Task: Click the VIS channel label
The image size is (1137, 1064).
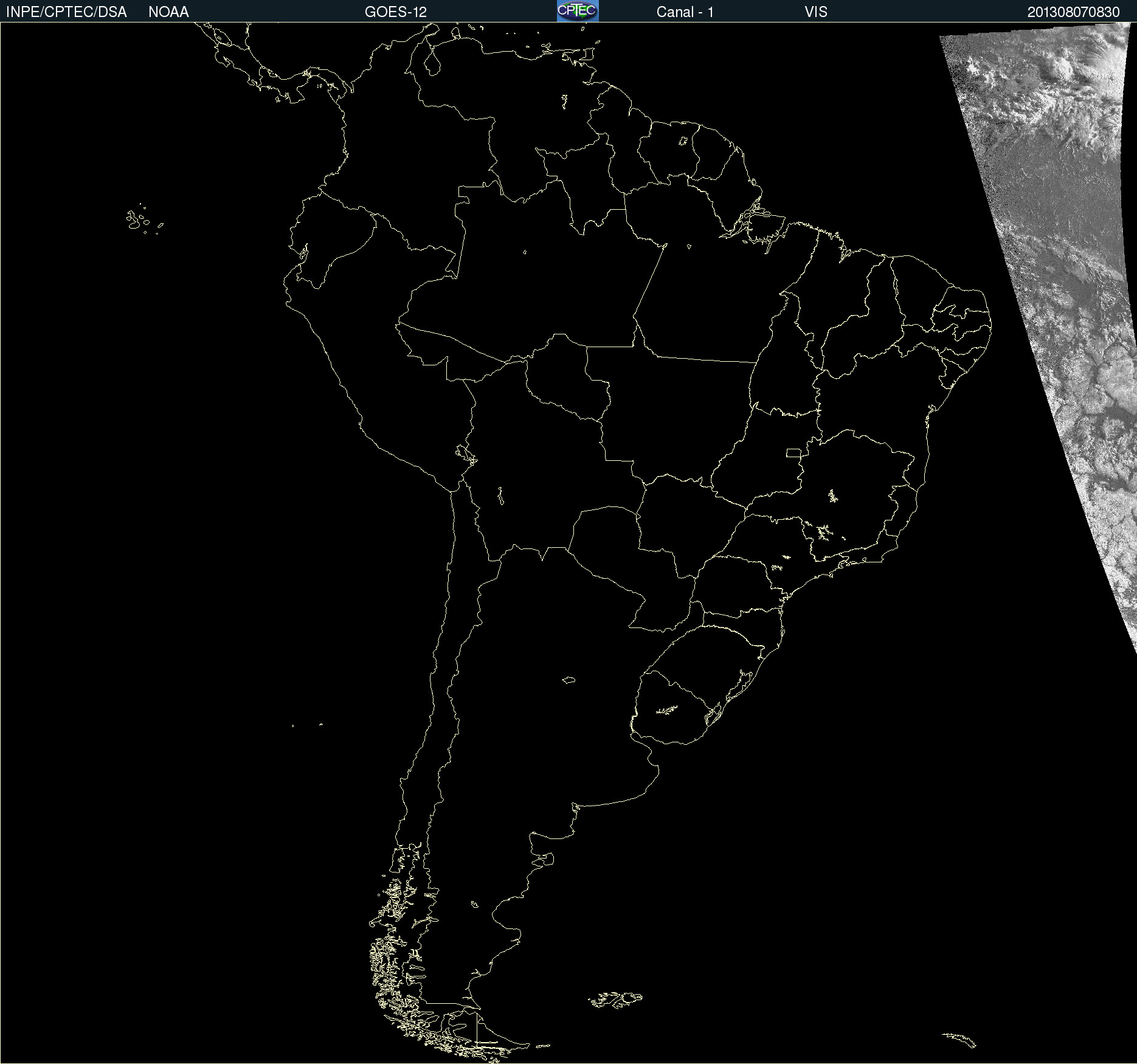Action: click(816, 12)
